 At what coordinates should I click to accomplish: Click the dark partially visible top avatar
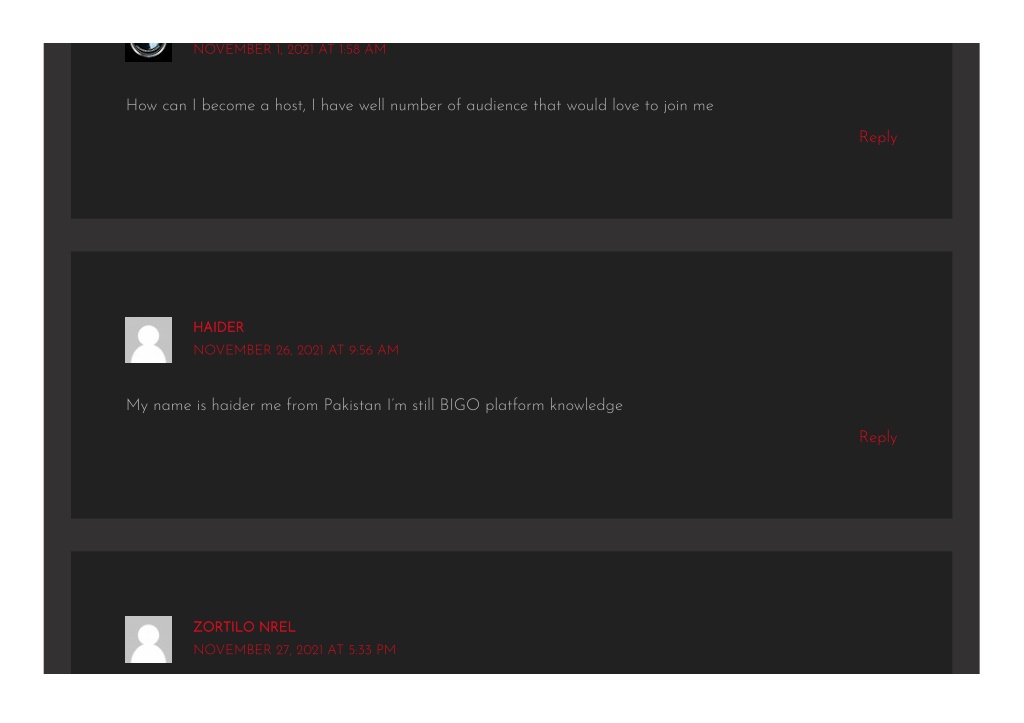(148, 52)
